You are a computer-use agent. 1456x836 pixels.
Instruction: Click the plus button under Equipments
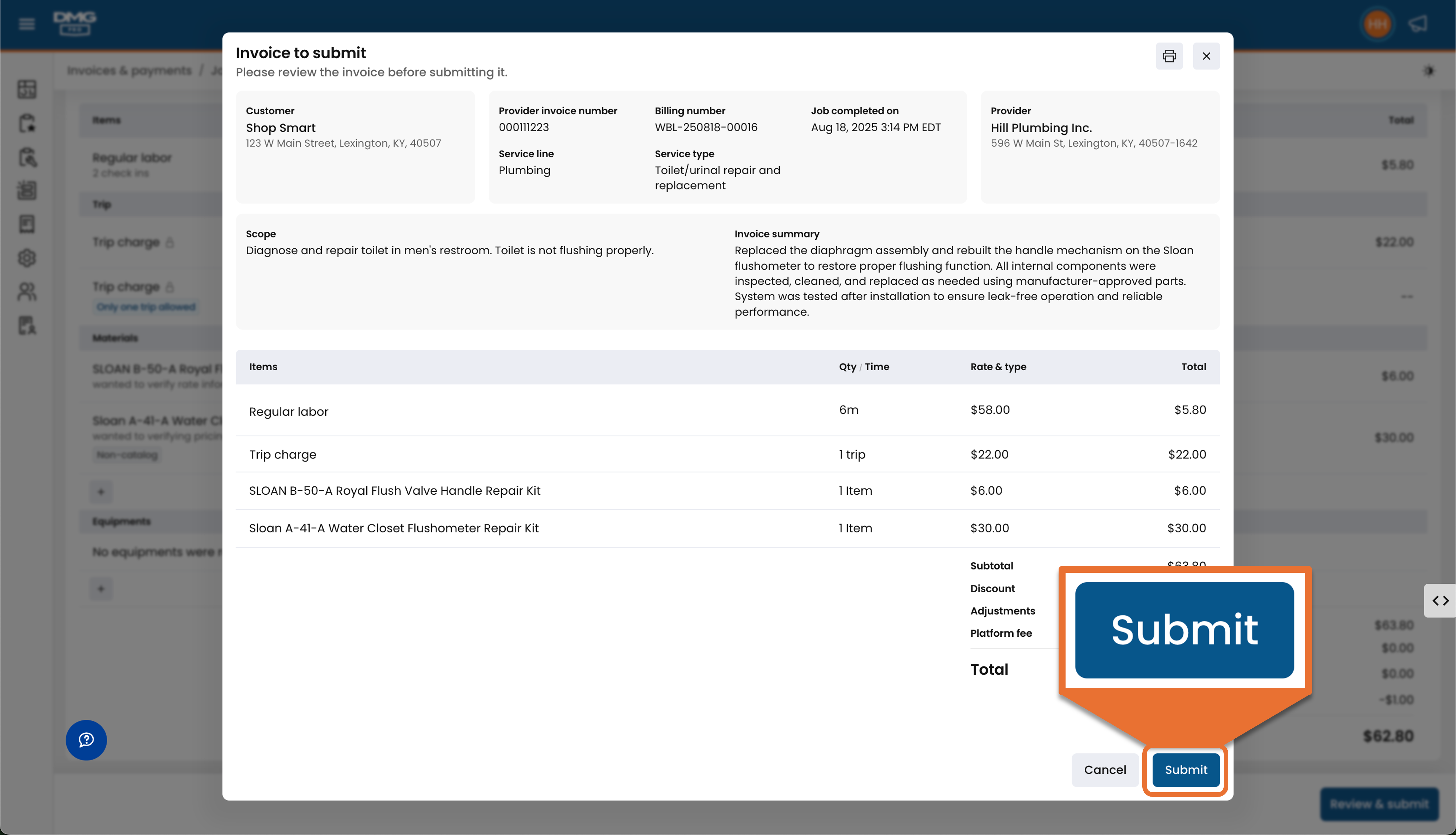(101, 589)
